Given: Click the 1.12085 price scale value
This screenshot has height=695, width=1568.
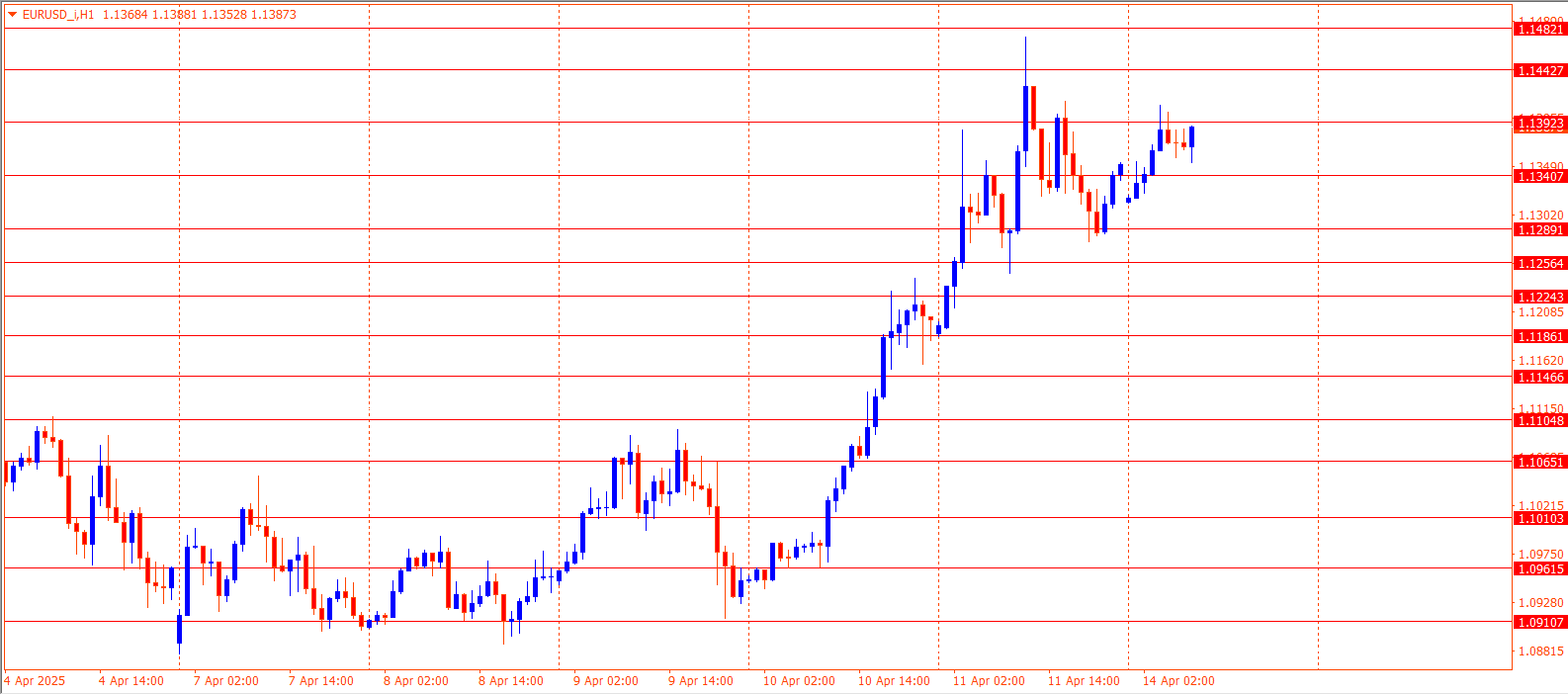Looking at the screenshot, I should click(x=1541, y=312).
